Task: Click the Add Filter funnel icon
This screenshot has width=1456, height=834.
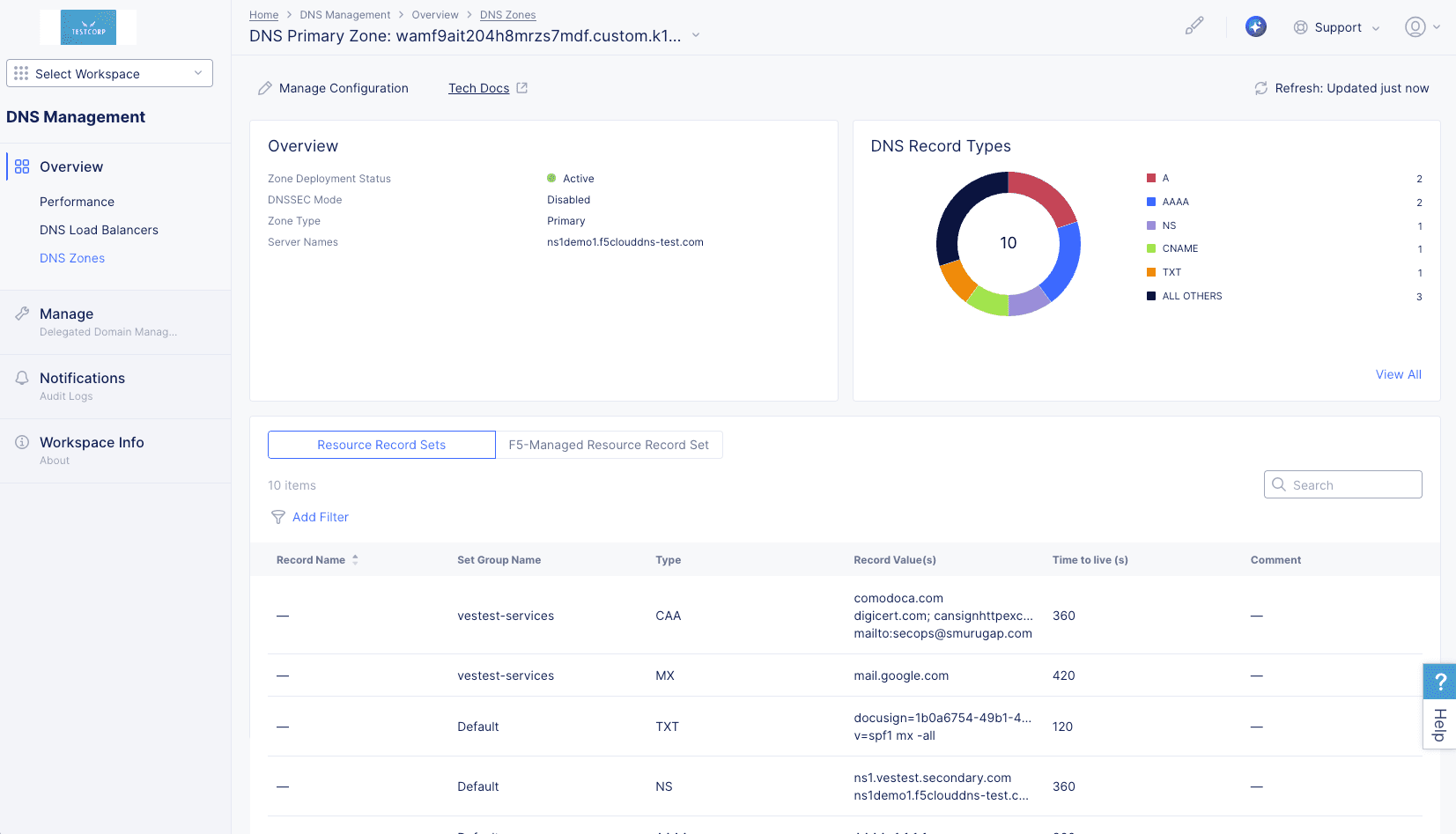Action: pos(278,517)
